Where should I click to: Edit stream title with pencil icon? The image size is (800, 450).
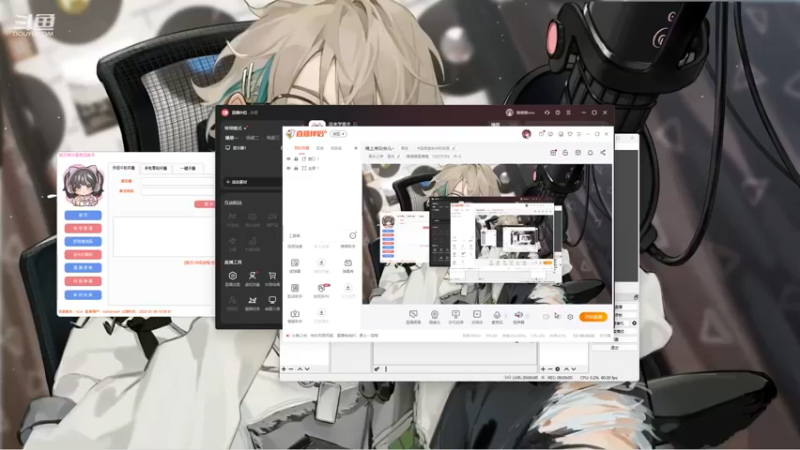(x=454, y=148)
